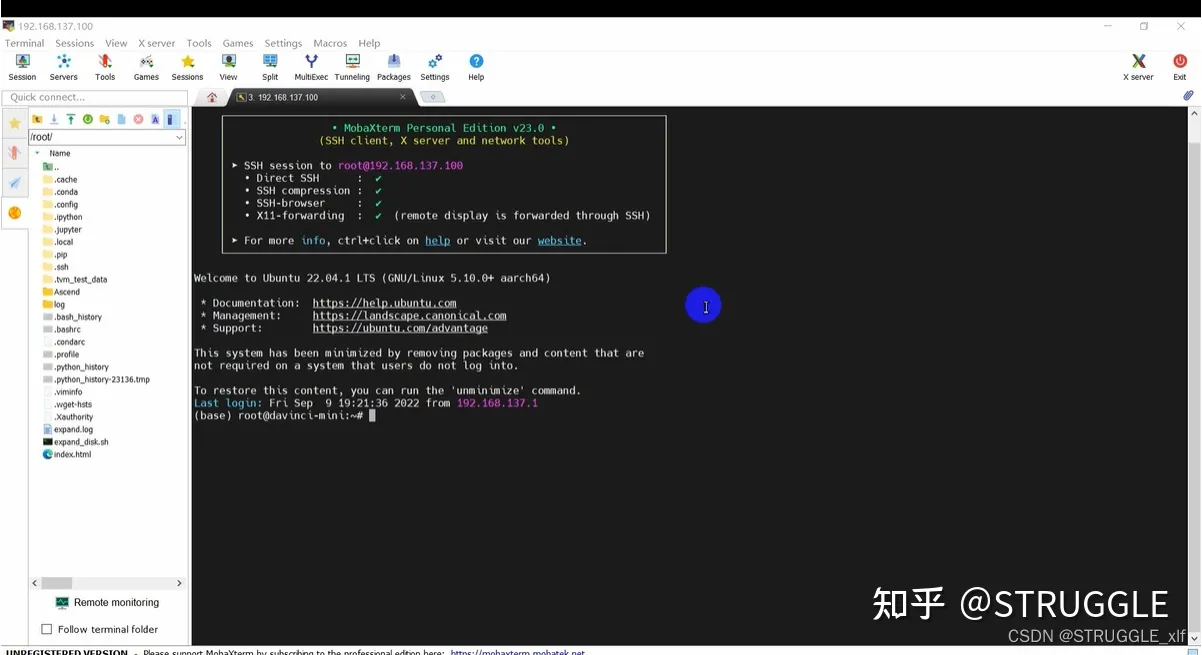Open the X server menu
This screenshot has height=655, width=1202.
coord(156,43)
